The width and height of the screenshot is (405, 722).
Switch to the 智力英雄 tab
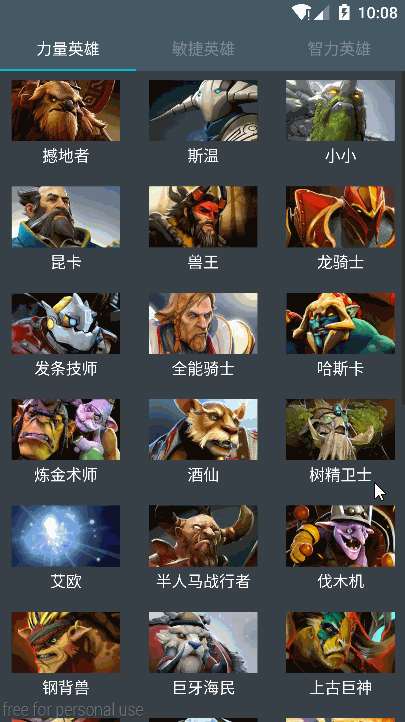pyautogui.click(x=339, y=49)
